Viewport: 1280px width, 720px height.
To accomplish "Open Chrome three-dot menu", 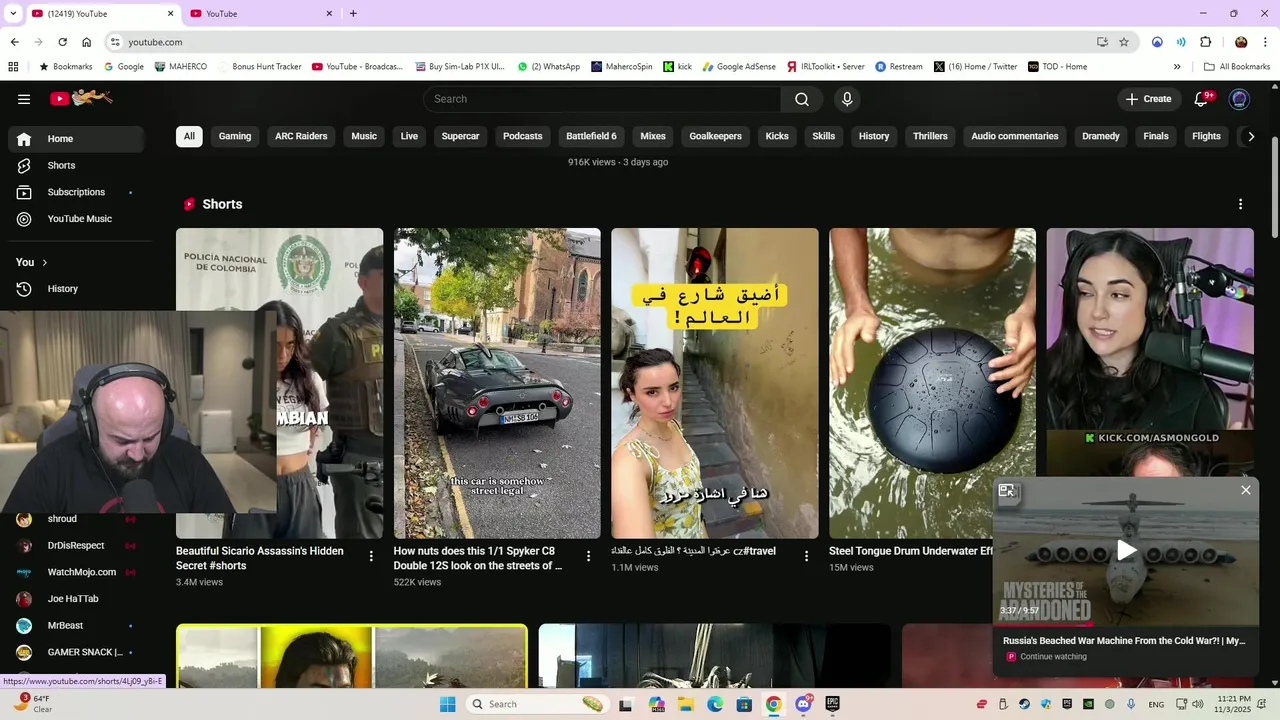I will click(x=1265, y=42).
